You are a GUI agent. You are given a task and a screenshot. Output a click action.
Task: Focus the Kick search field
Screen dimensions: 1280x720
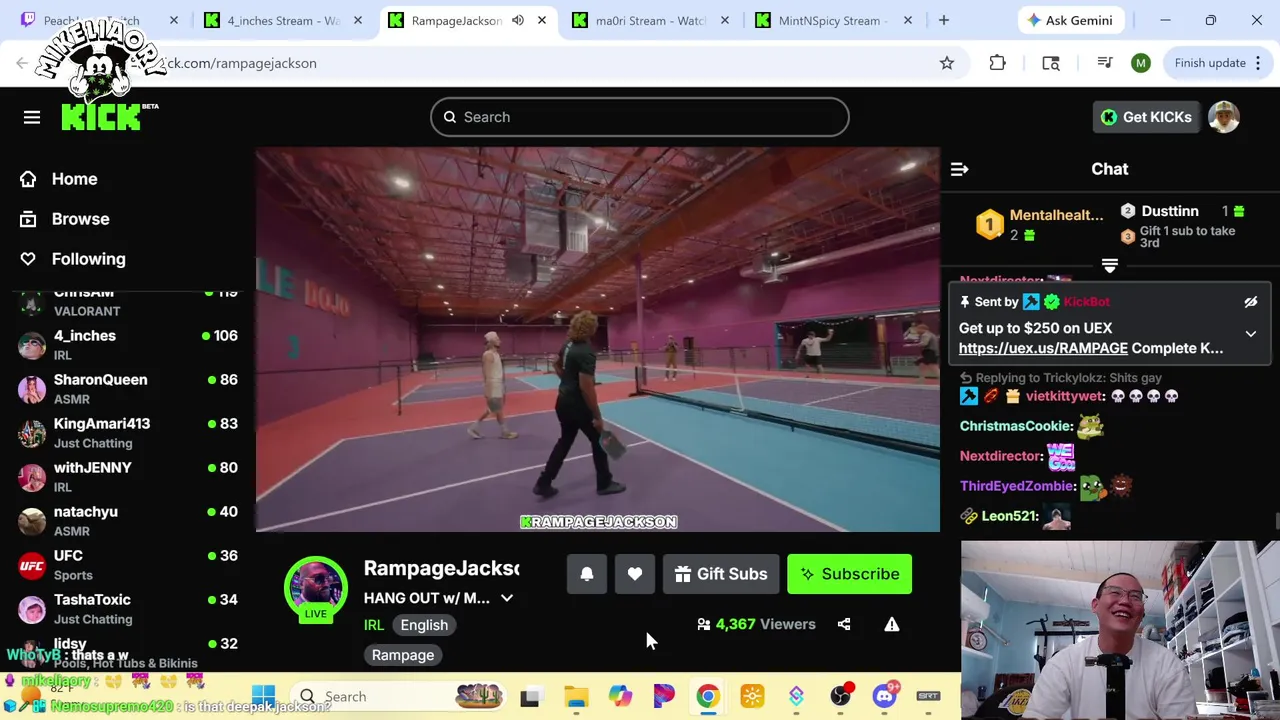click(x=640, y=117)
